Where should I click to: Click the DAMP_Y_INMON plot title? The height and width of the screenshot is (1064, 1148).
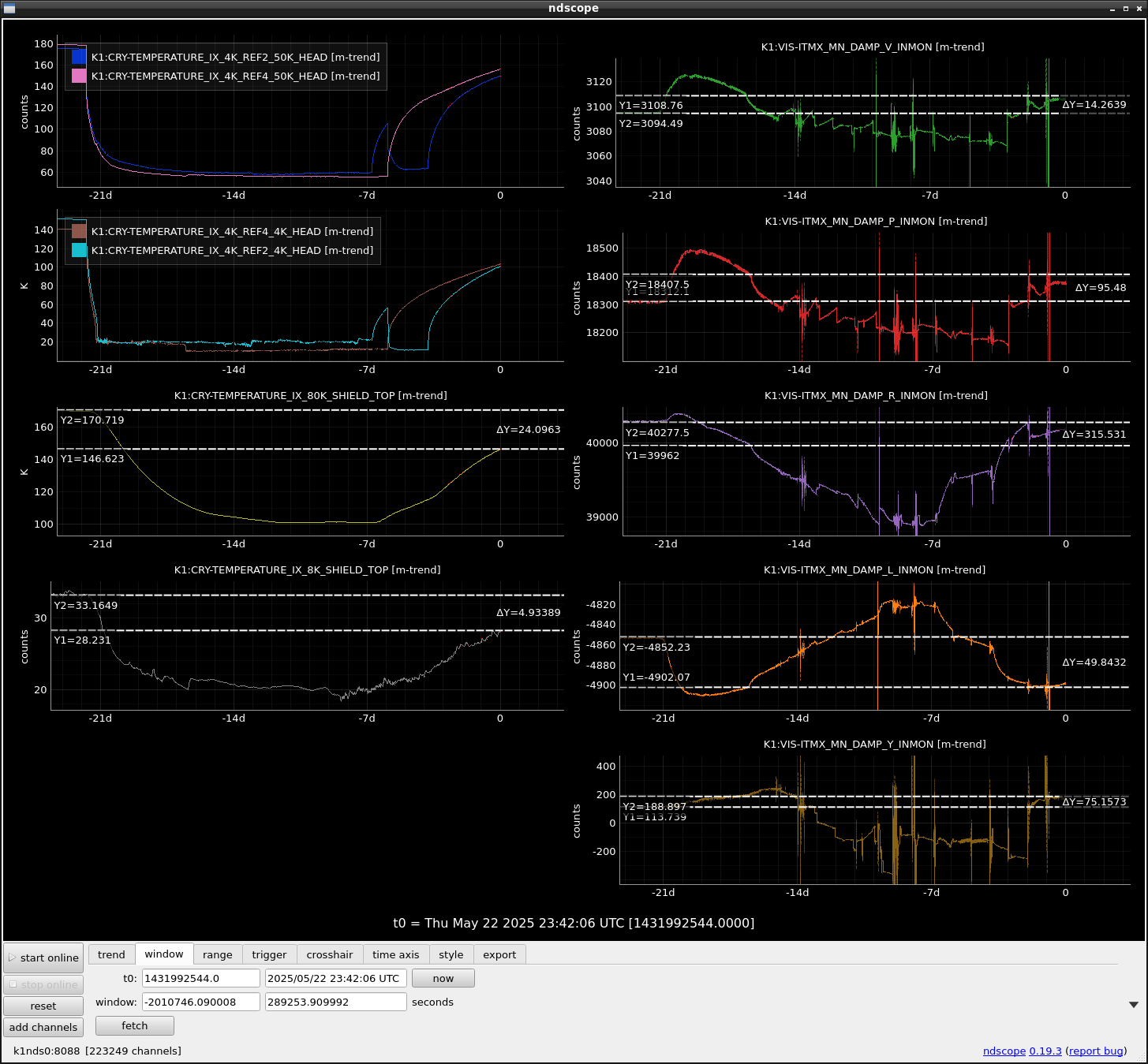click(874, 744)
